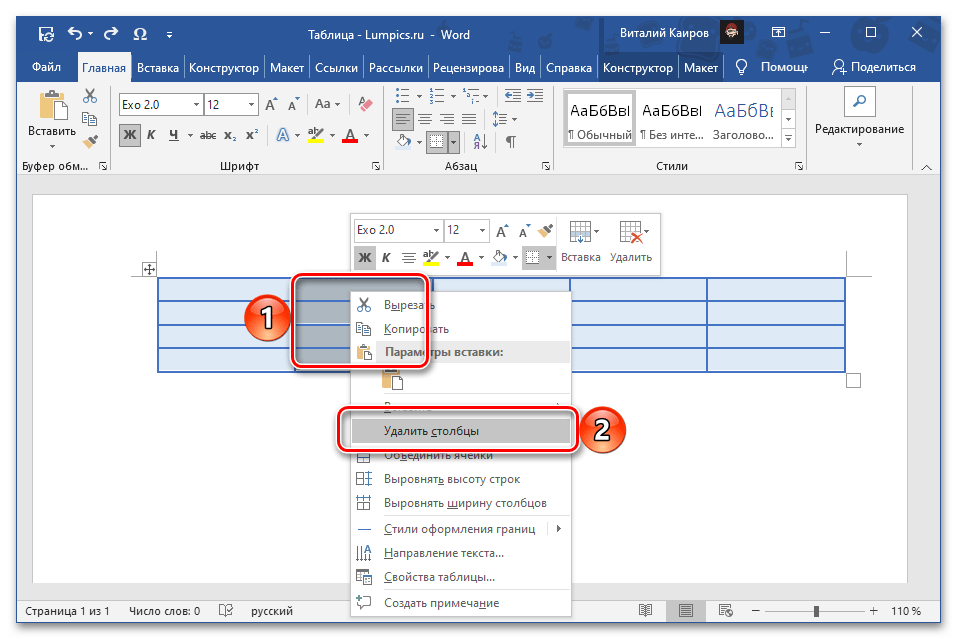Image resolution: width=957 pixels, height=639 pixels.
Task: Select Направление текста in context menu
Action: tap(461, 553)
